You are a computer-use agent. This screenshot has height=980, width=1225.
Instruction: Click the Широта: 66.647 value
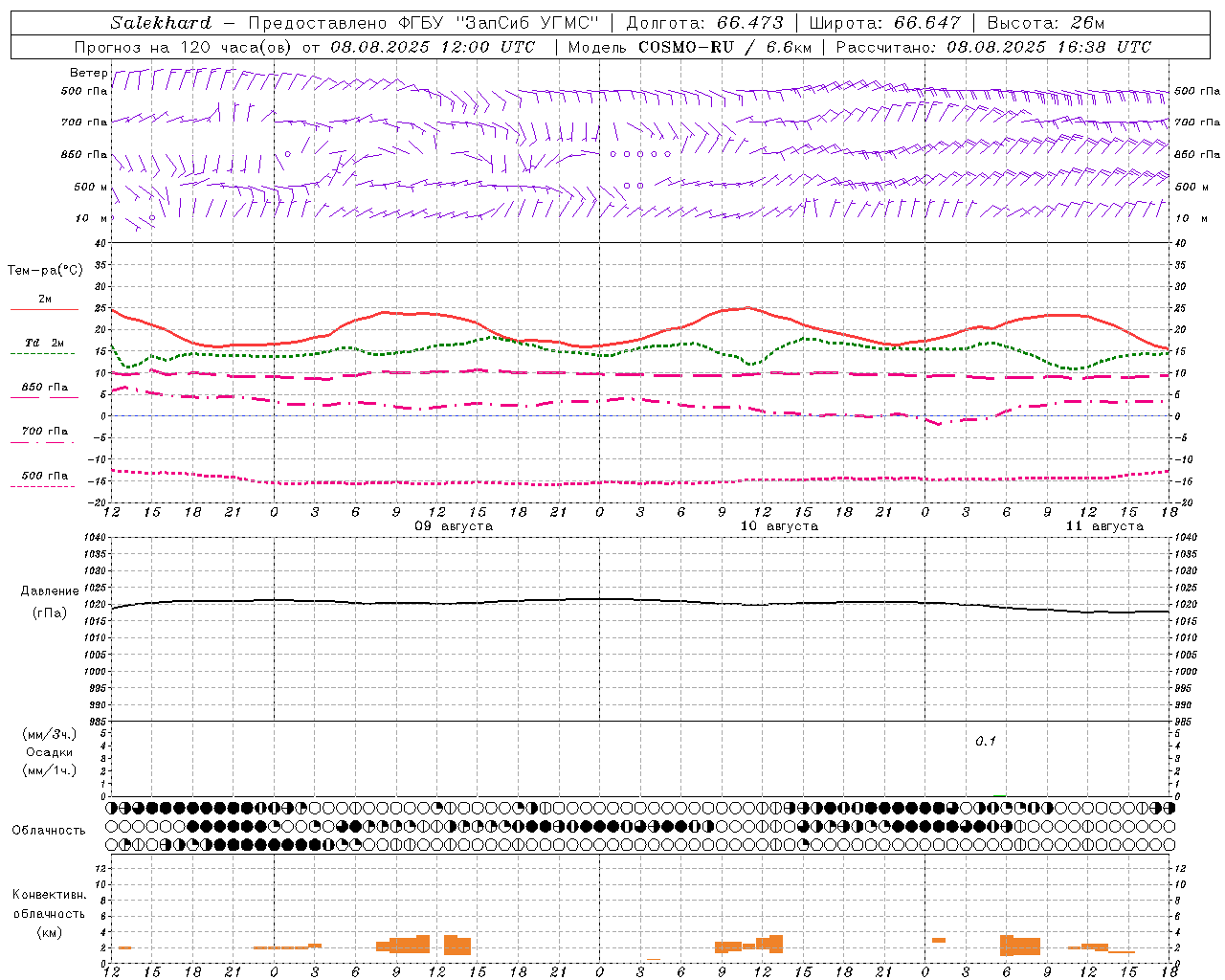tap(884, 23)
